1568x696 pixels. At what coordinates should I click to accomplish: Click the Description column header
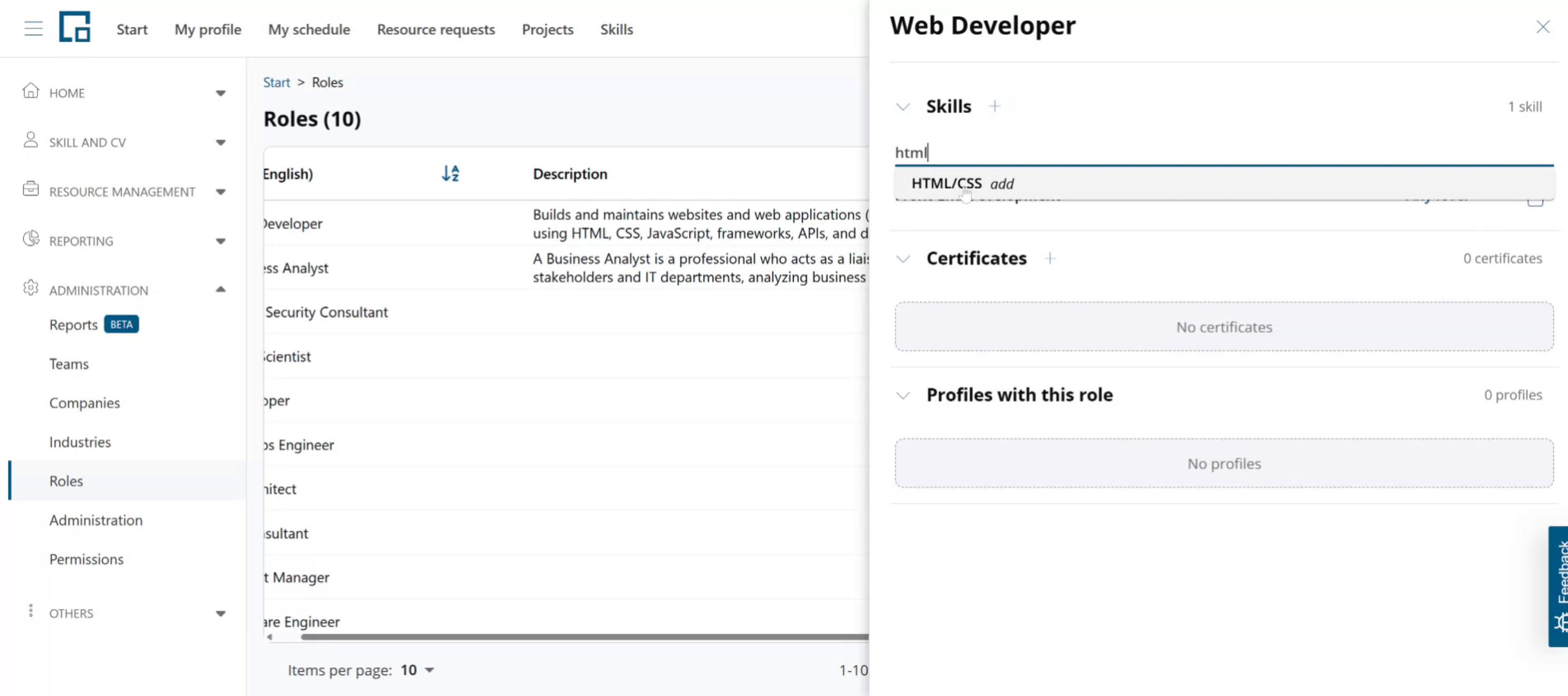coord(570,174)
